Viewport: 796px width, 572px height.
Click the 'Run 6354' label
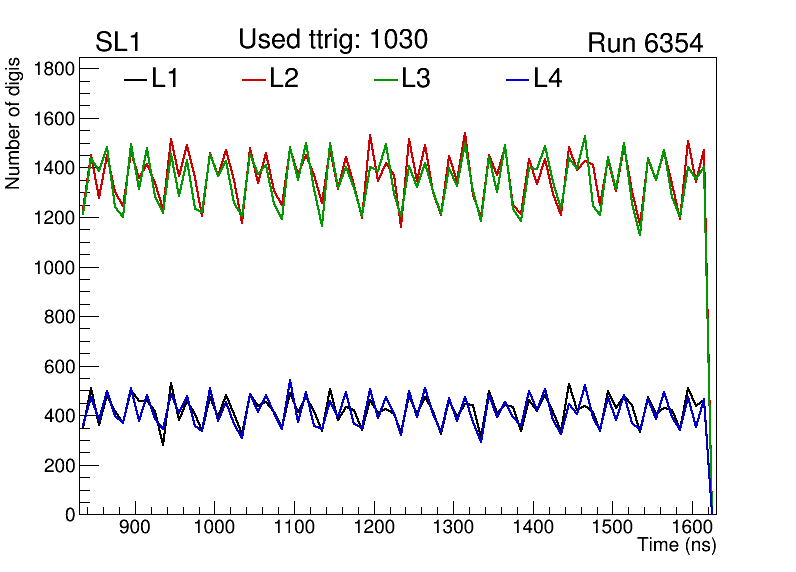pos(645,43)
